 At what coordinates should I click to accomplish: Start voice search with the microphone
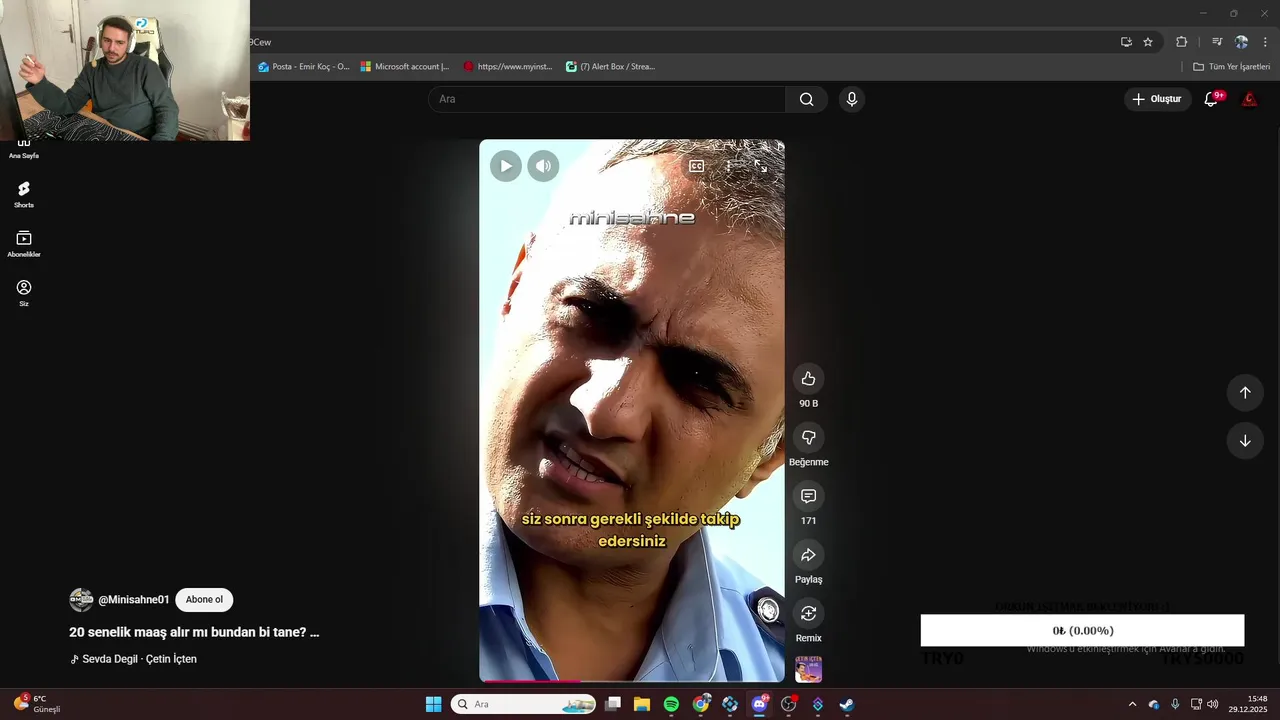tap(851, 99)
